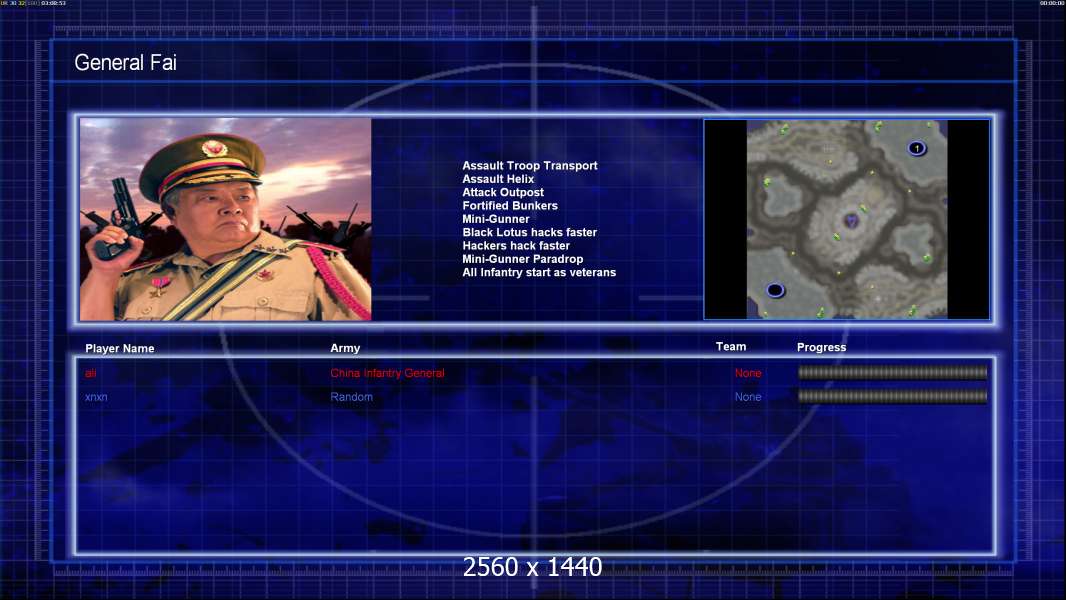Click team value 'None' for ali
The image size is (1066, 600).
tap(748, 373)
